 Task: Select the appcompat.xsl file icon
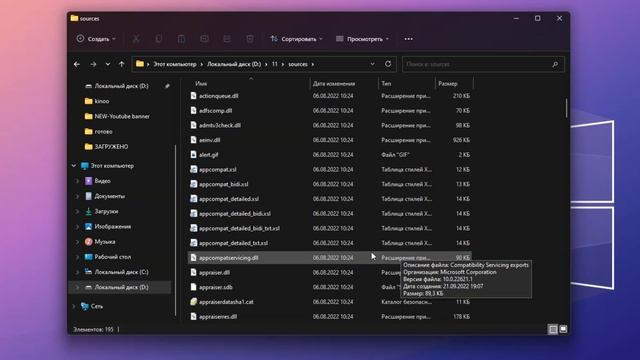pyautogui.click(x=193, y=169)
